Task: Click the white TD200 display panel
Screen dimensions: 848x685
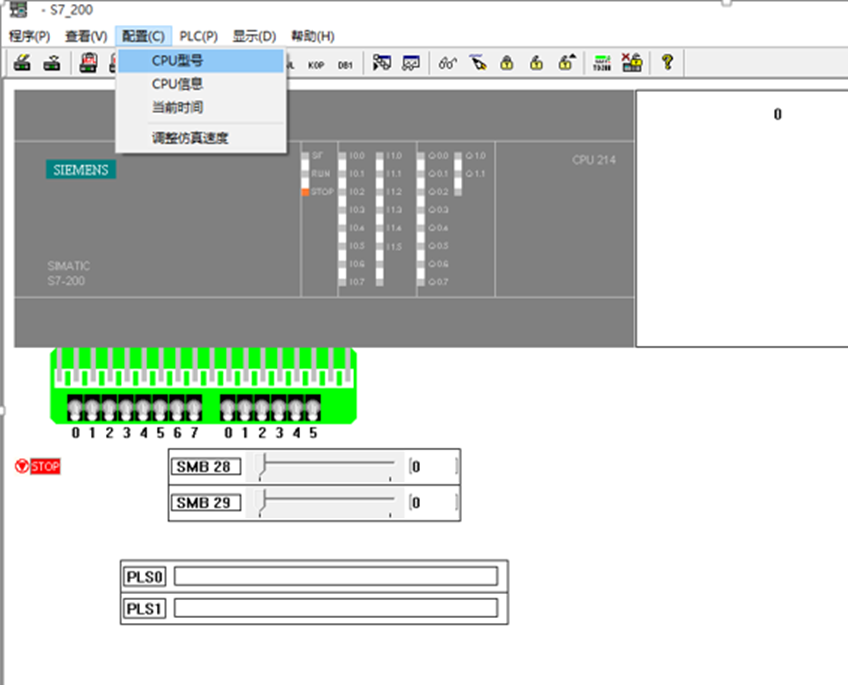Action: [x=742, y=218]
